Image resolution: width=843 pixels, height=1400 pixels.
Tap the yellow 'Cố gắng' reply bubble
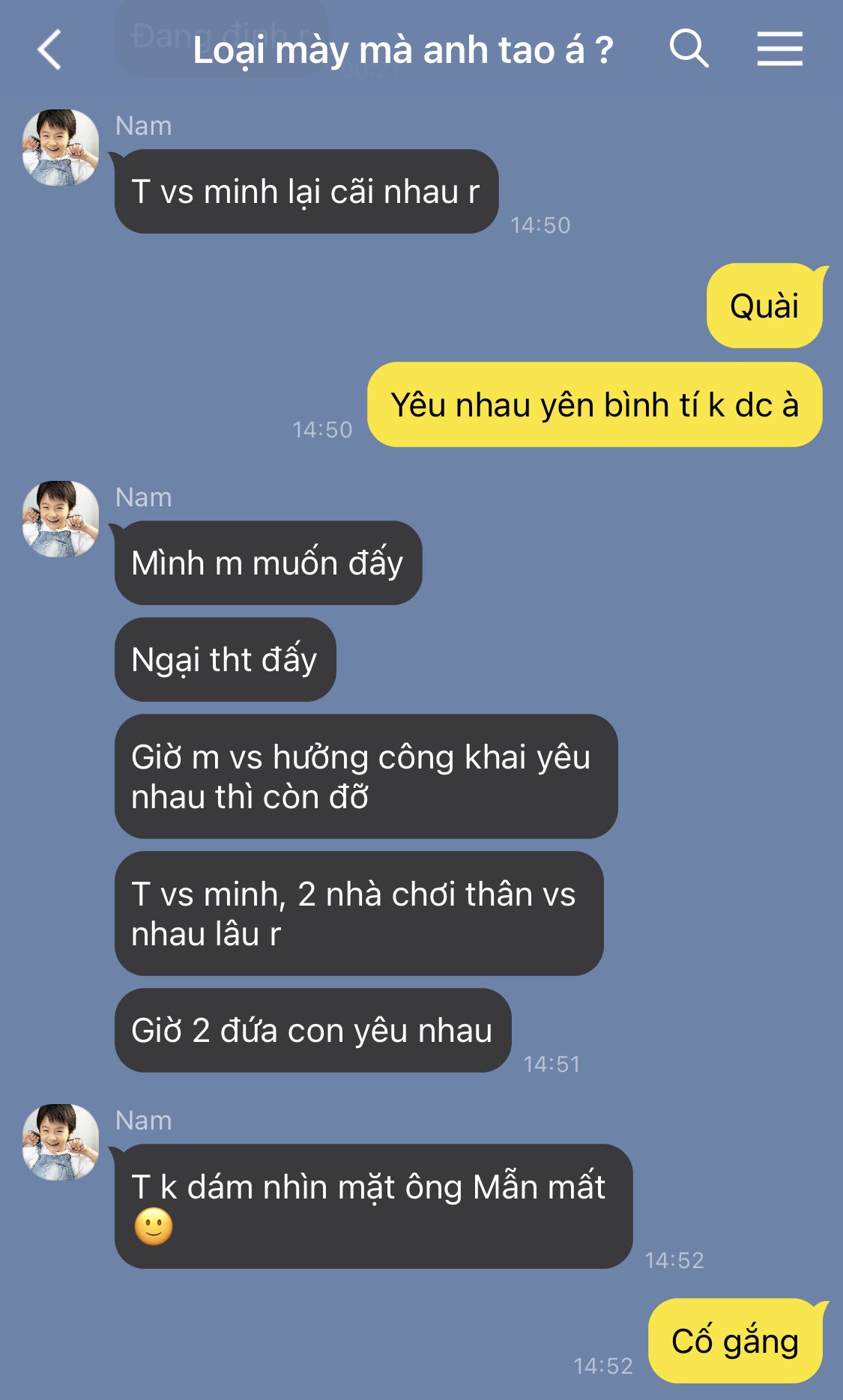coord(735,1341)
